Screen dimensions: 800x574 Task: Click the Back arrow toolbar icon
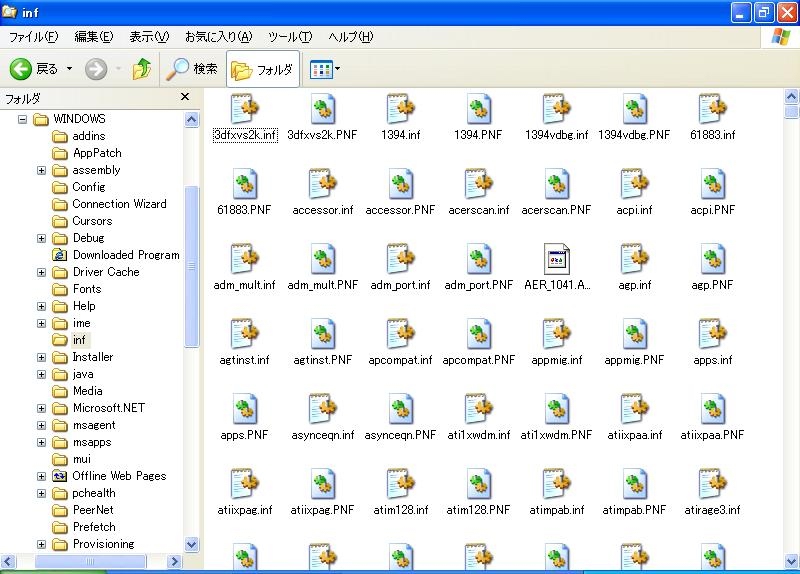(21, 69)
